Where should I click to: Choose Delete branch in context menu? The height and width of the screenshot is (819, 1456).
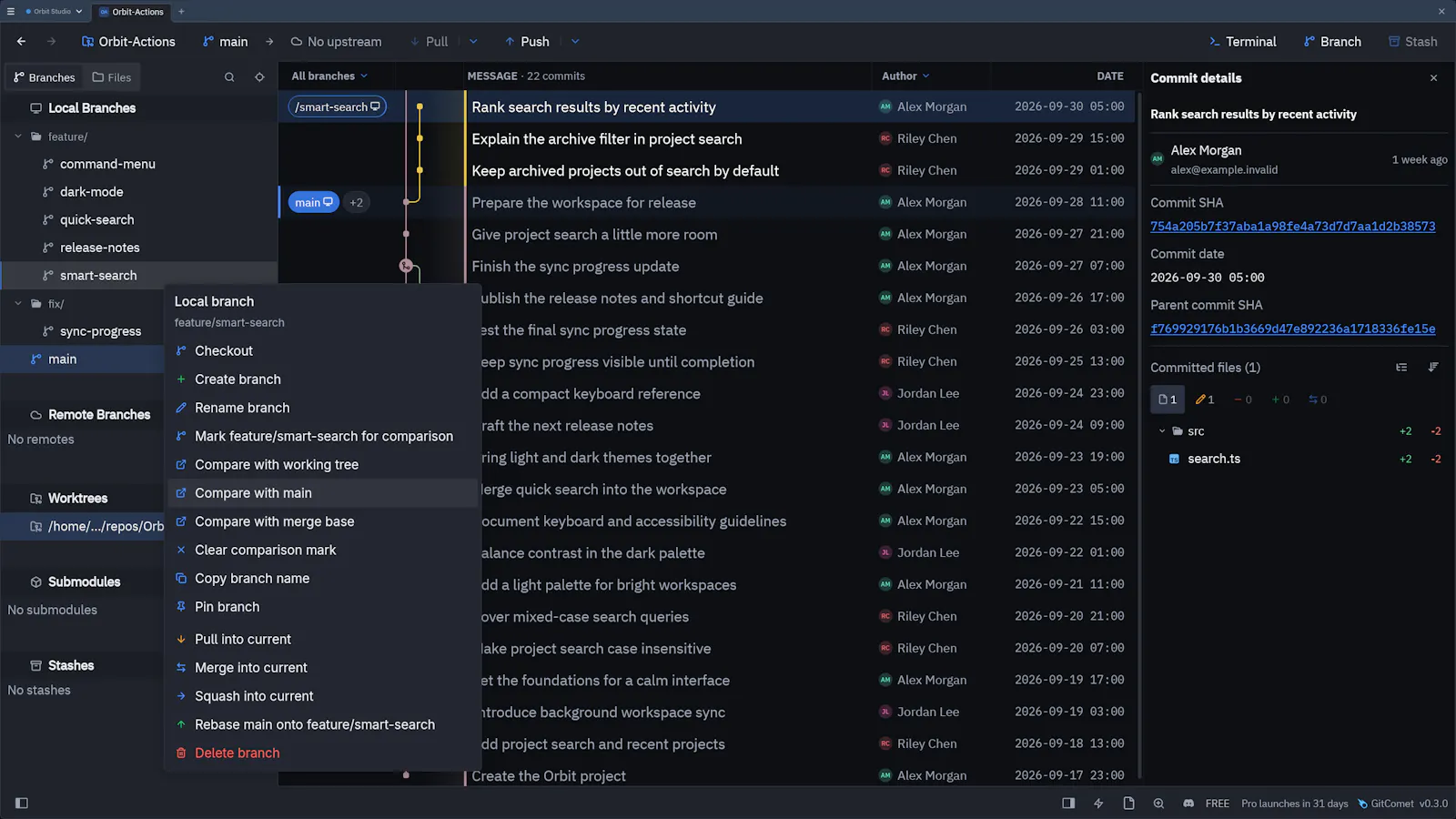(323, 753)
